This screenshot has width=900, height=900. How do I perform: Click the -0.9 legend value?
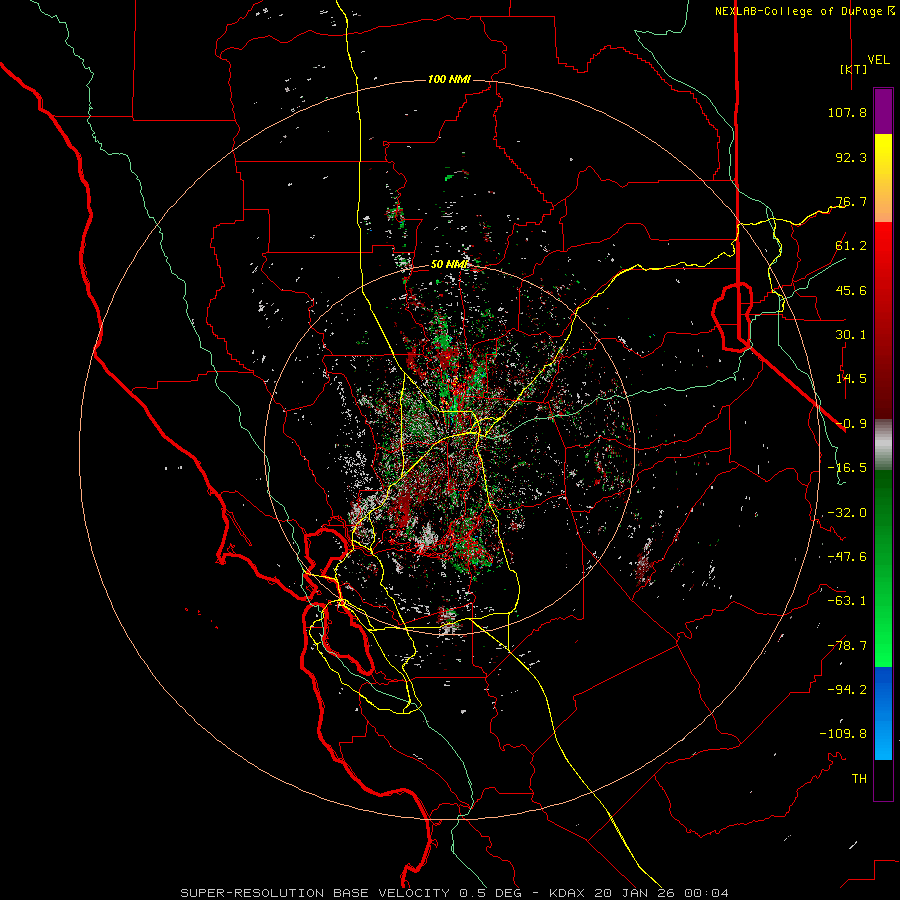(851, 424)
